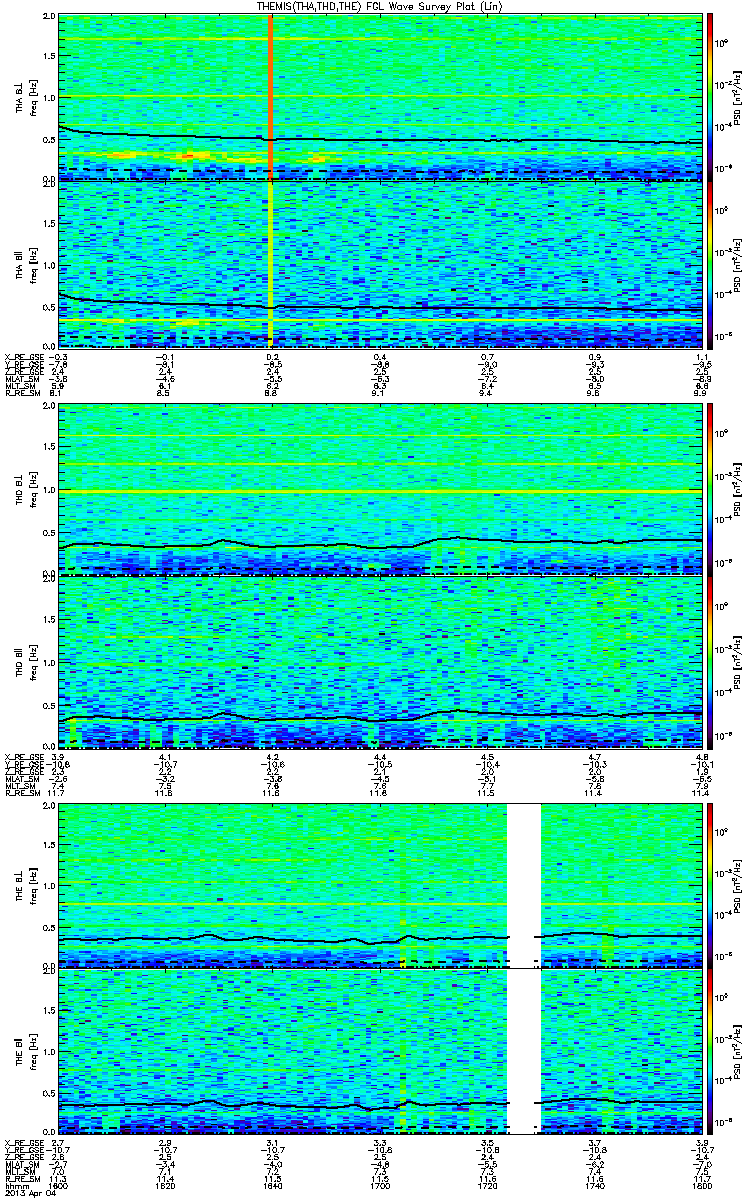
Task: Click the '1.0' frequency tick of THD BL axis
Action: pyautogui.click(x=50, y=489)
